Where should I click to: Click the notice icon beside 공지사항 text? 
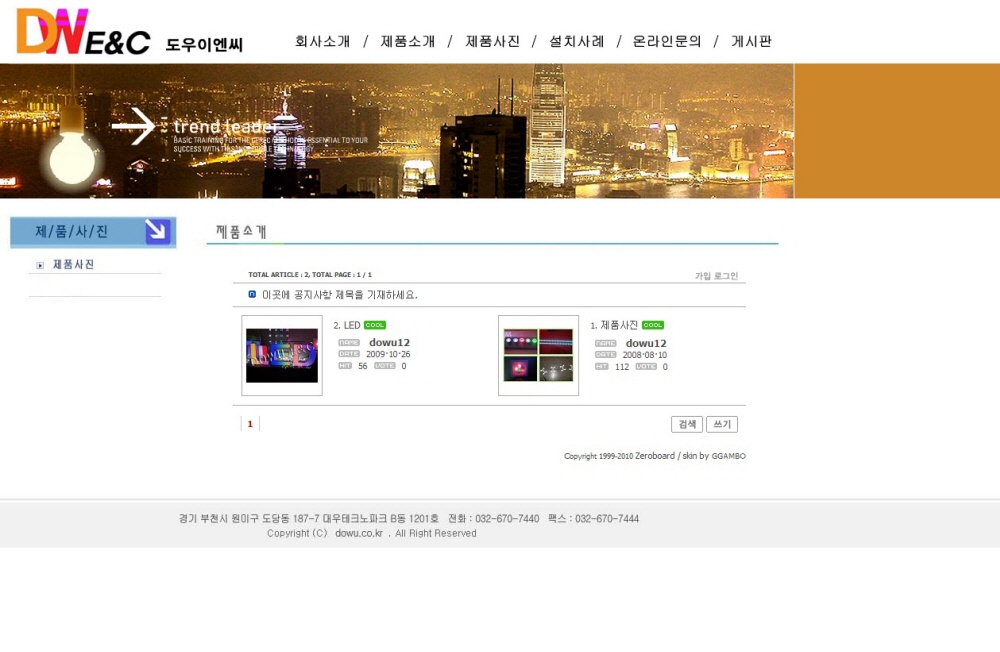(x=252, y=295)
